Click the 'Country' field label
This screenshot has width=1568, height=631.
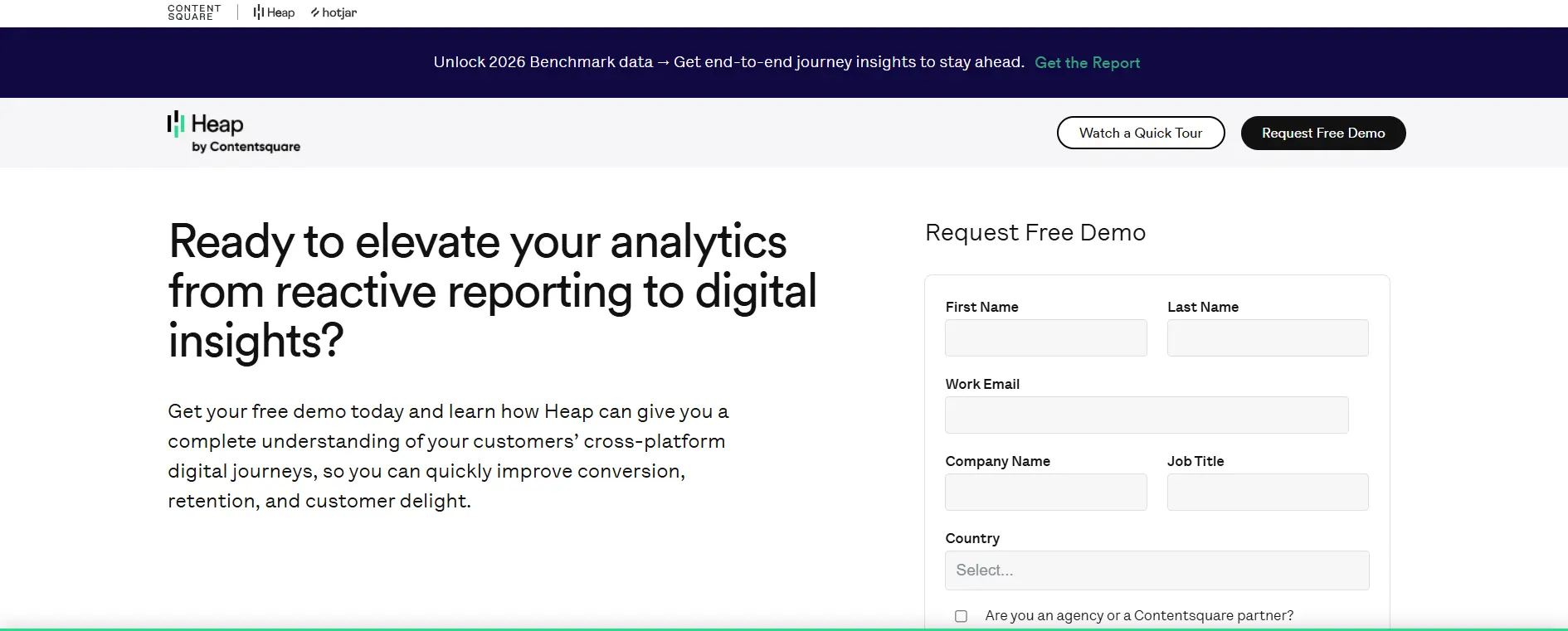tap(972, 538)
